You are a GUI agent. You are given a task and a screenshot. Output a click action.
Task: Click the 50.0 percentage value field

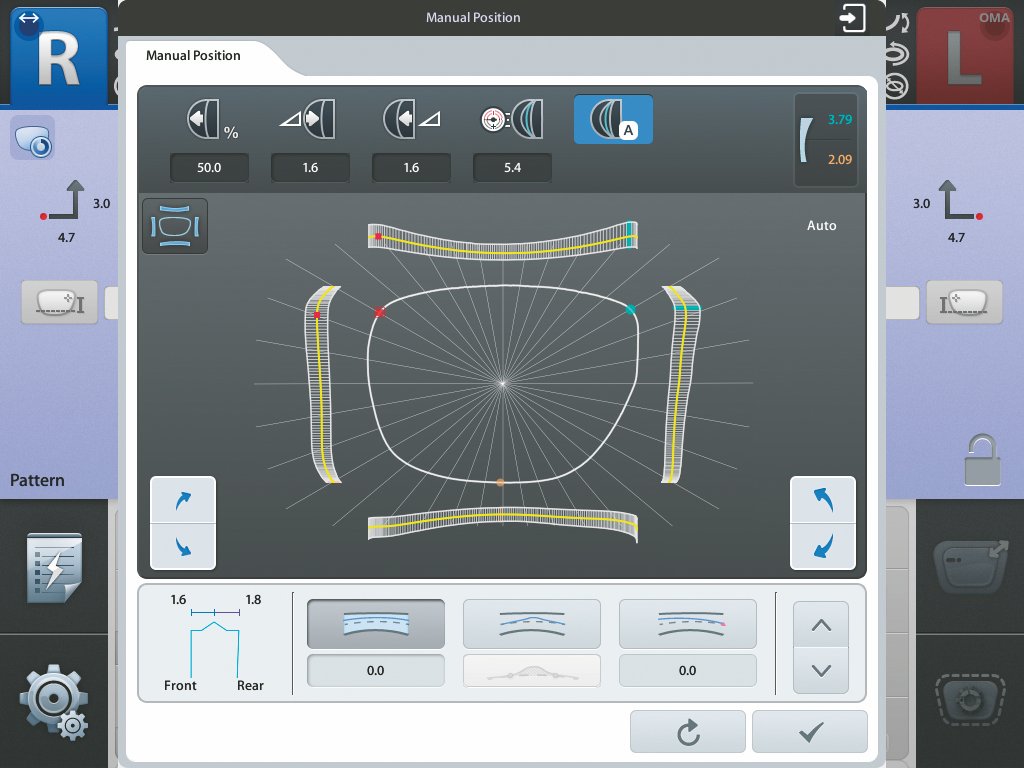click(209, 168)
